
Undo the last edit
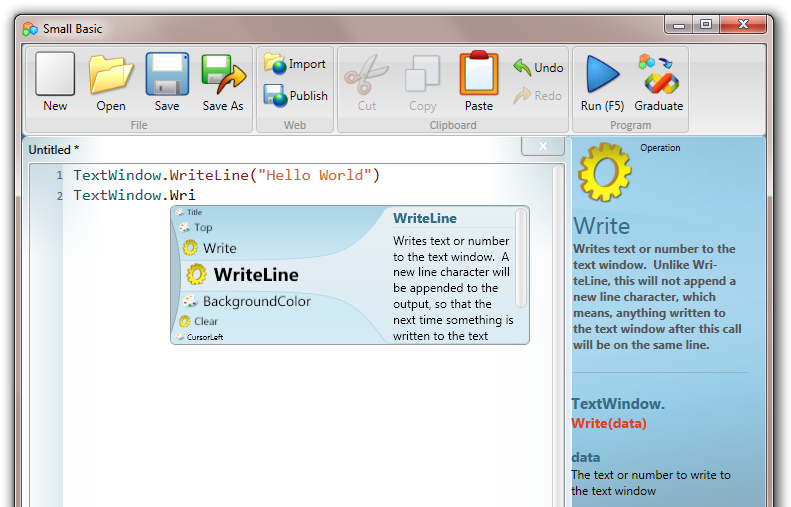coord(538,67)
